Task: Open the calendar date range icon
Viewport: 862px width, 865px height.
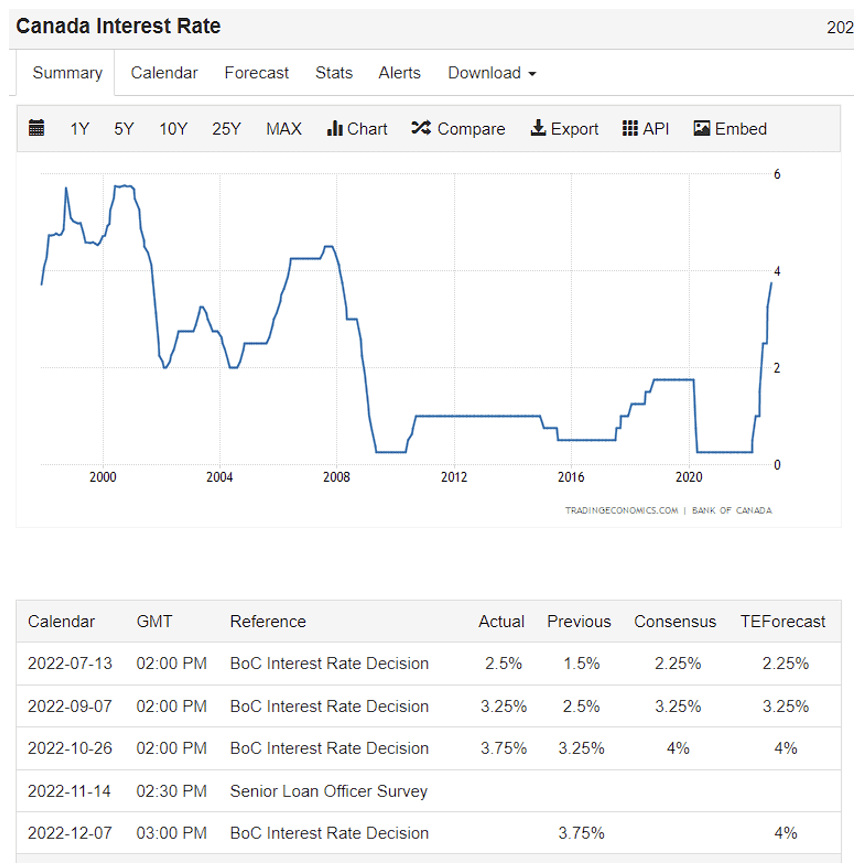Action: click(37, 128)
